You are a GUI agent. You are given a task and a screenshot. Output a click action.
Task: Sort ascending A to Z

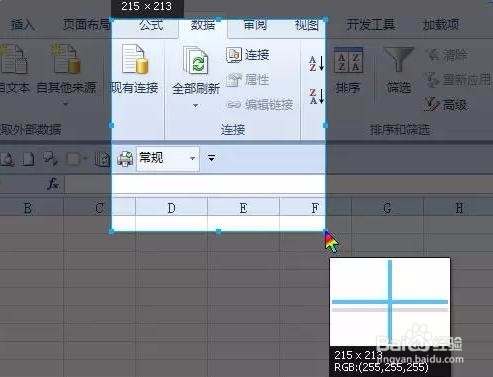316,63
